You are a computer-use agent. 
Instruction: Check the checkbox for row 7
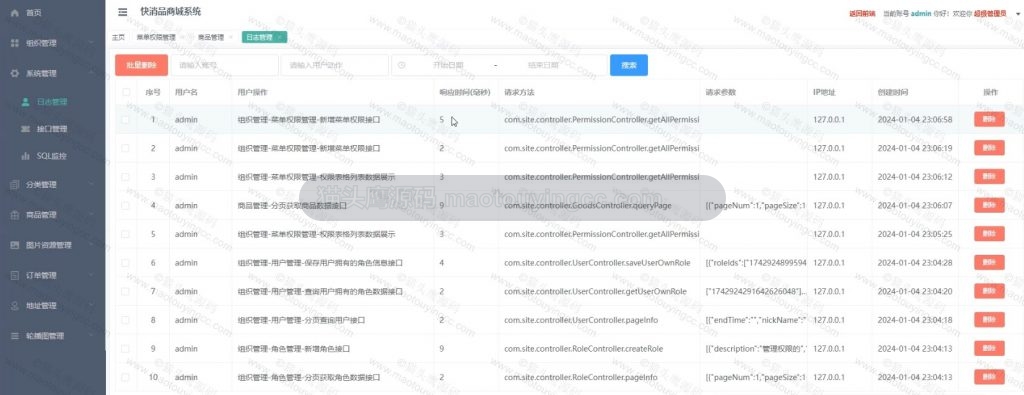tap(125, 291)
